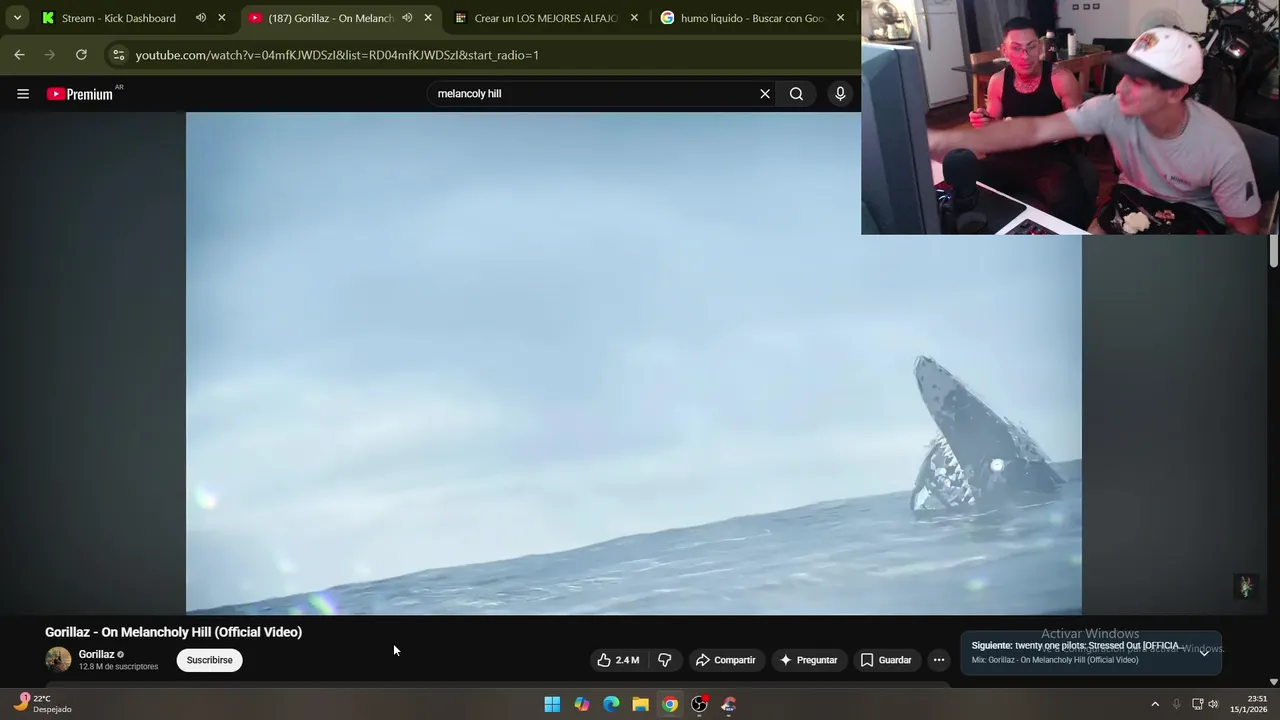Image resolution: width=1280 pixels, height=720 pixels.
Task: Share video with Compartir button
Action: [726, 660]
